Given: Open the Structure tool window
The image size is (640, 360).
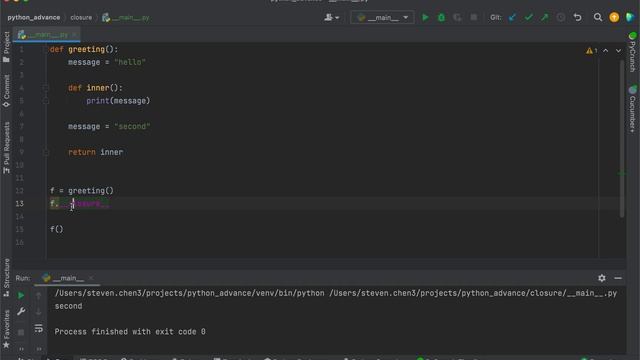Looking at the screenshot, I should (x=6, y=277).
